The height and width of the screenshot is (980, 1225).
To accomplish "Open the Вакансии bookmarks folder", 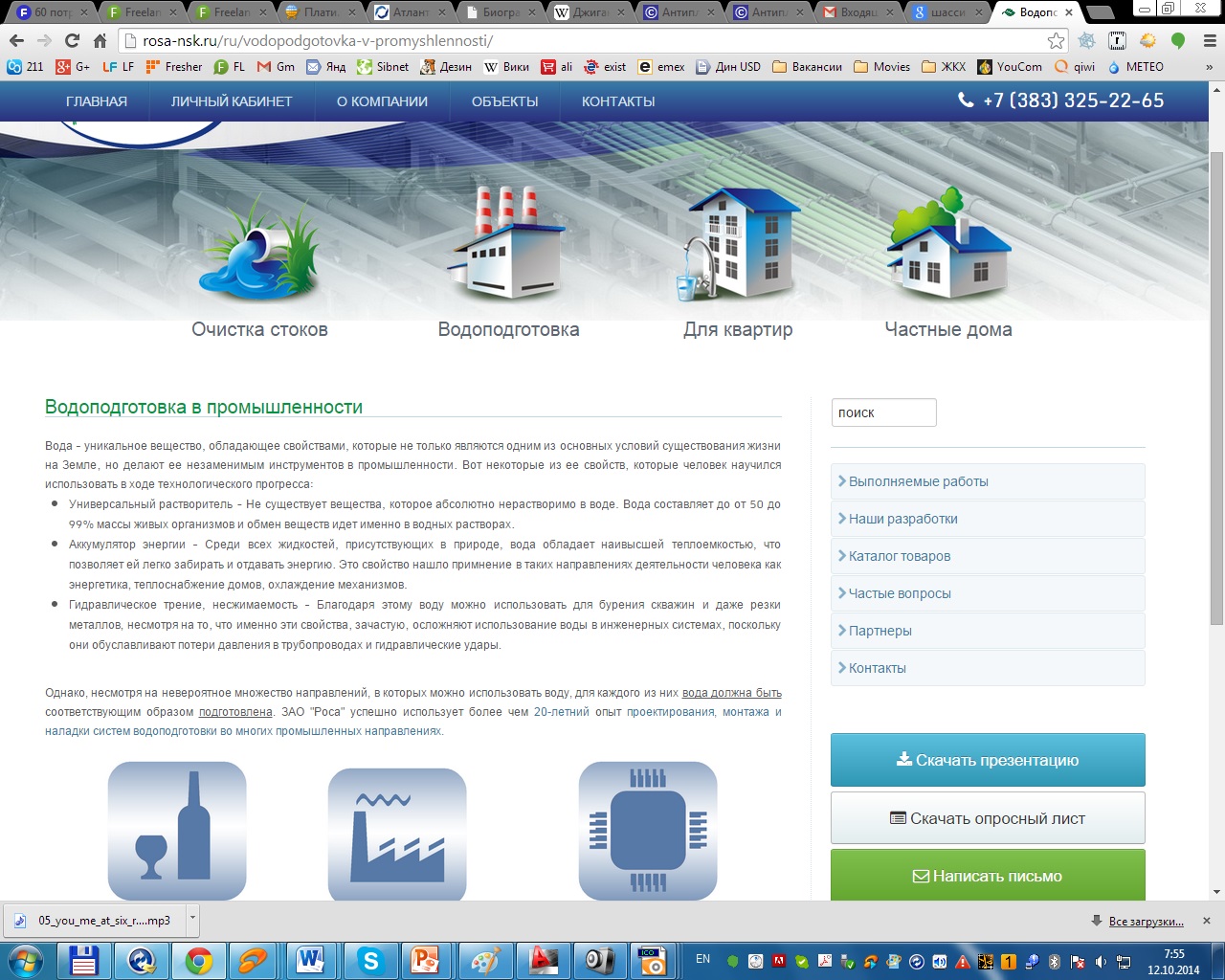I will point(807,67).
